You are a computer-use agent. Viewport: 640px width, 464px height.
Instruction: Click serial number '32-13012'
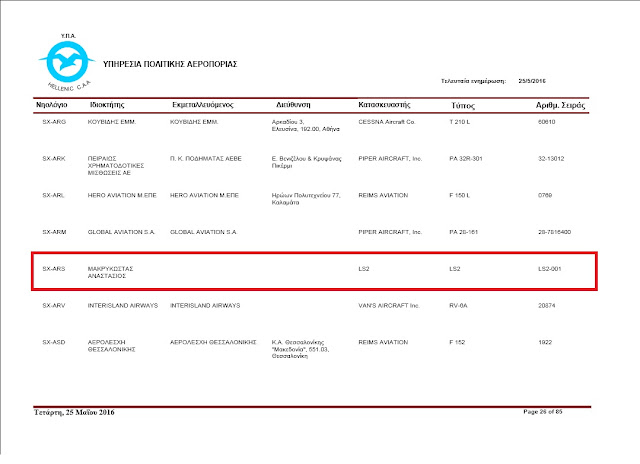tap(551, 158)
